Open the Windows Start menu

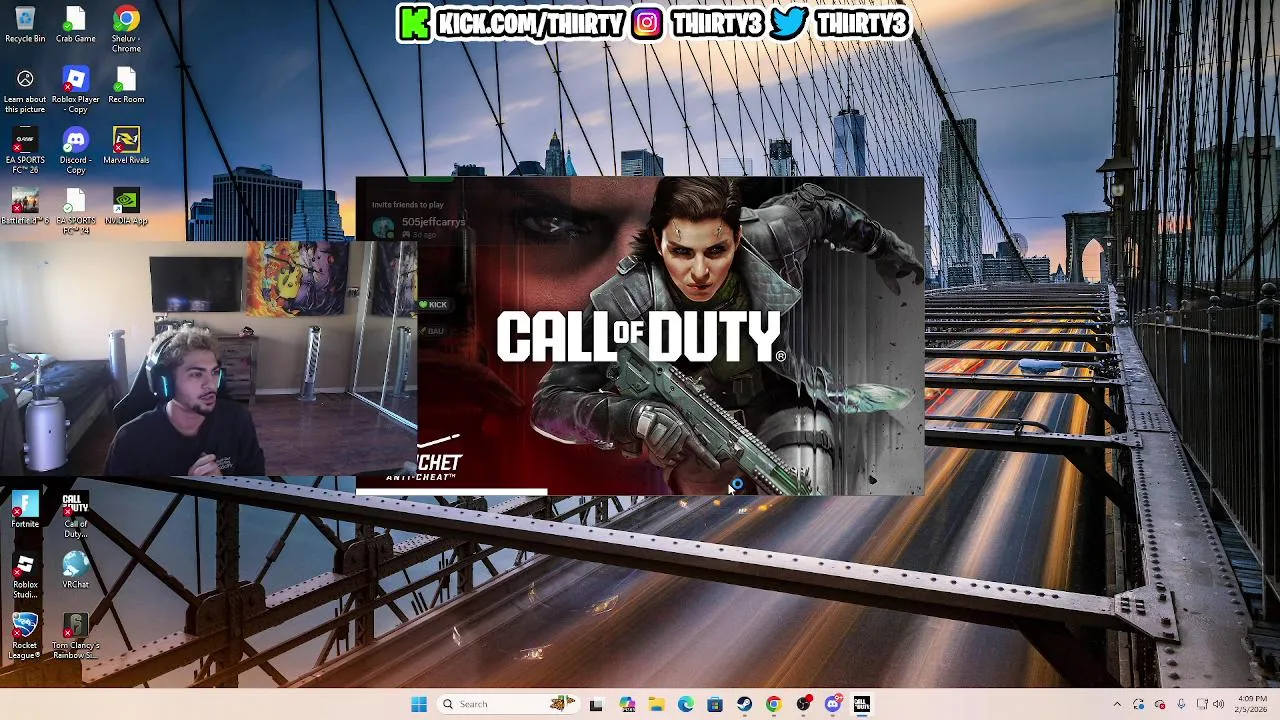(419, 704)
